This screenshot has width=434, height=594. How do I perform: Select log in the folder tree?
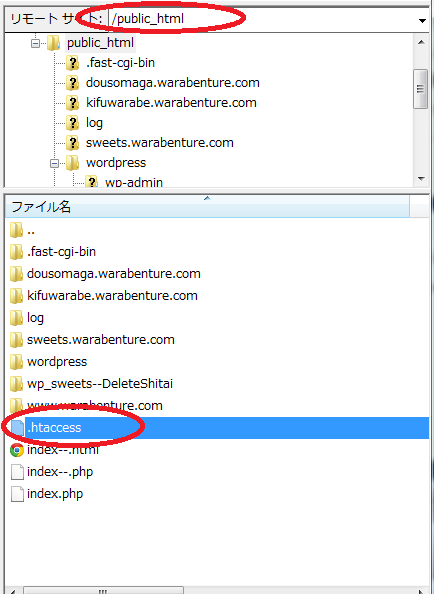coord(94,123)
